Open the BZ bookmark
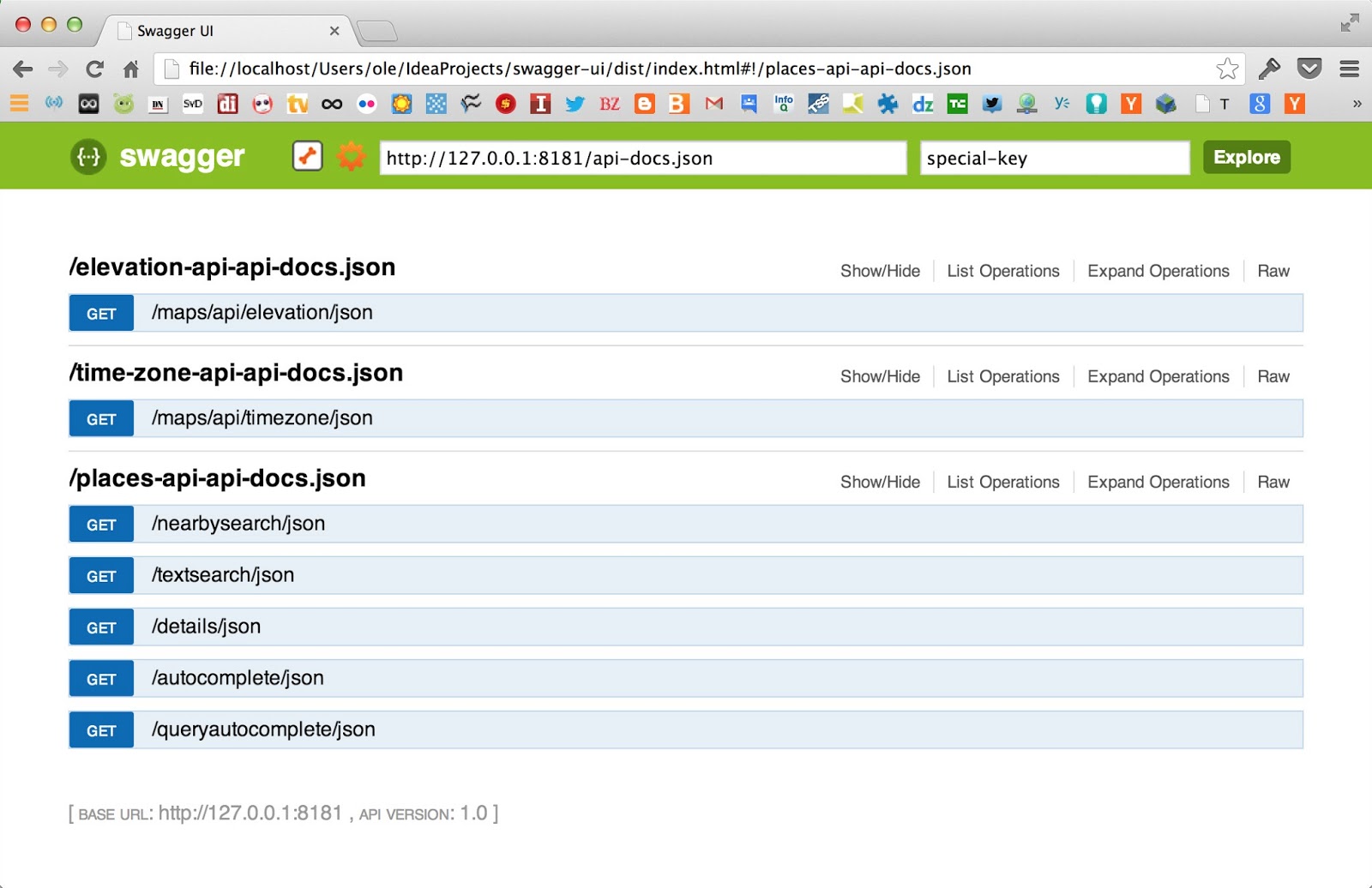The height and width of the screenshot is (888, 1372). (x=610, y=104)
